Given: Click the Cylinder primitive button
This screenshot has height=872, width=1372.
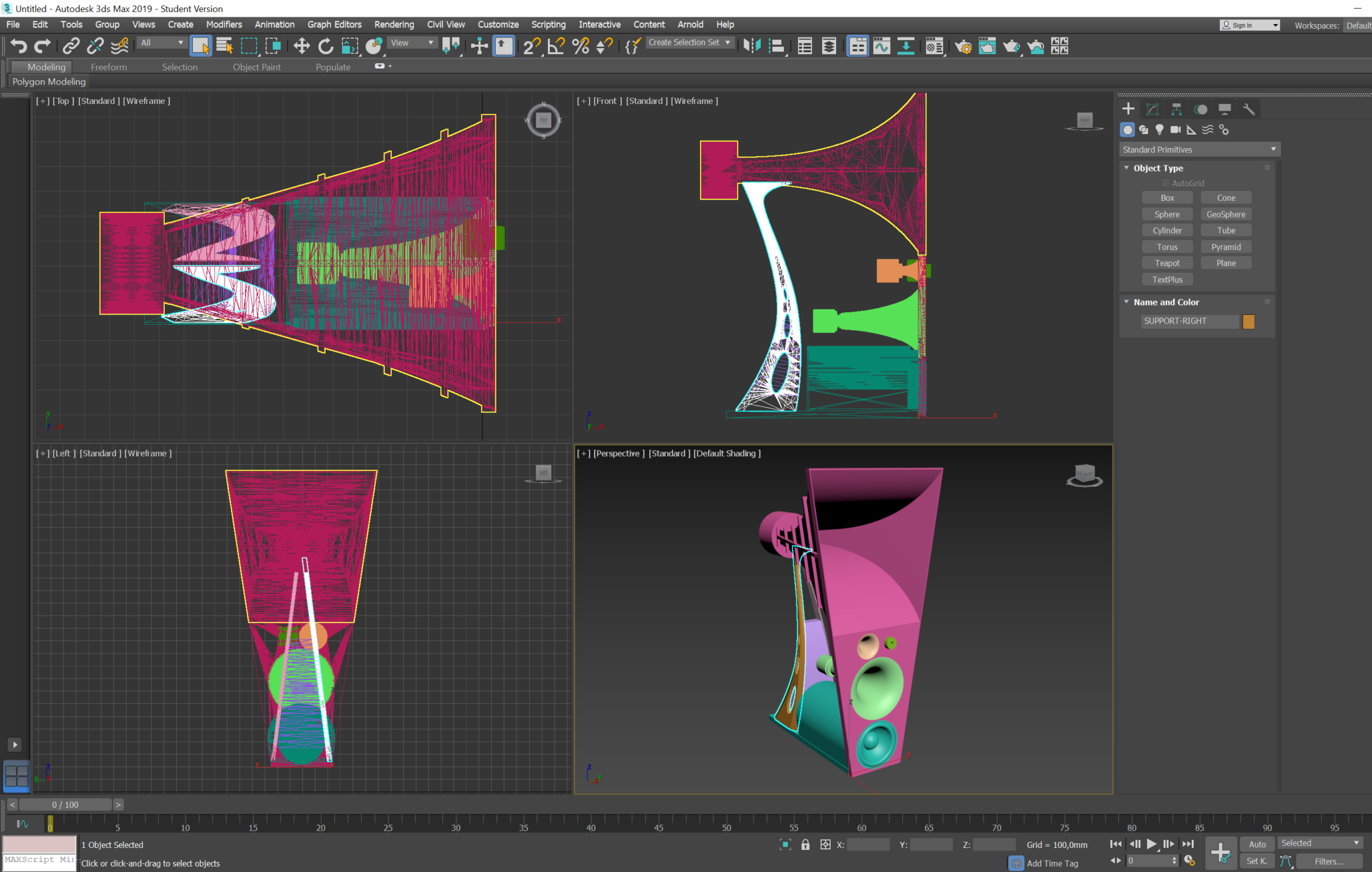Looking at the screenshot, I should [1167, 230].
